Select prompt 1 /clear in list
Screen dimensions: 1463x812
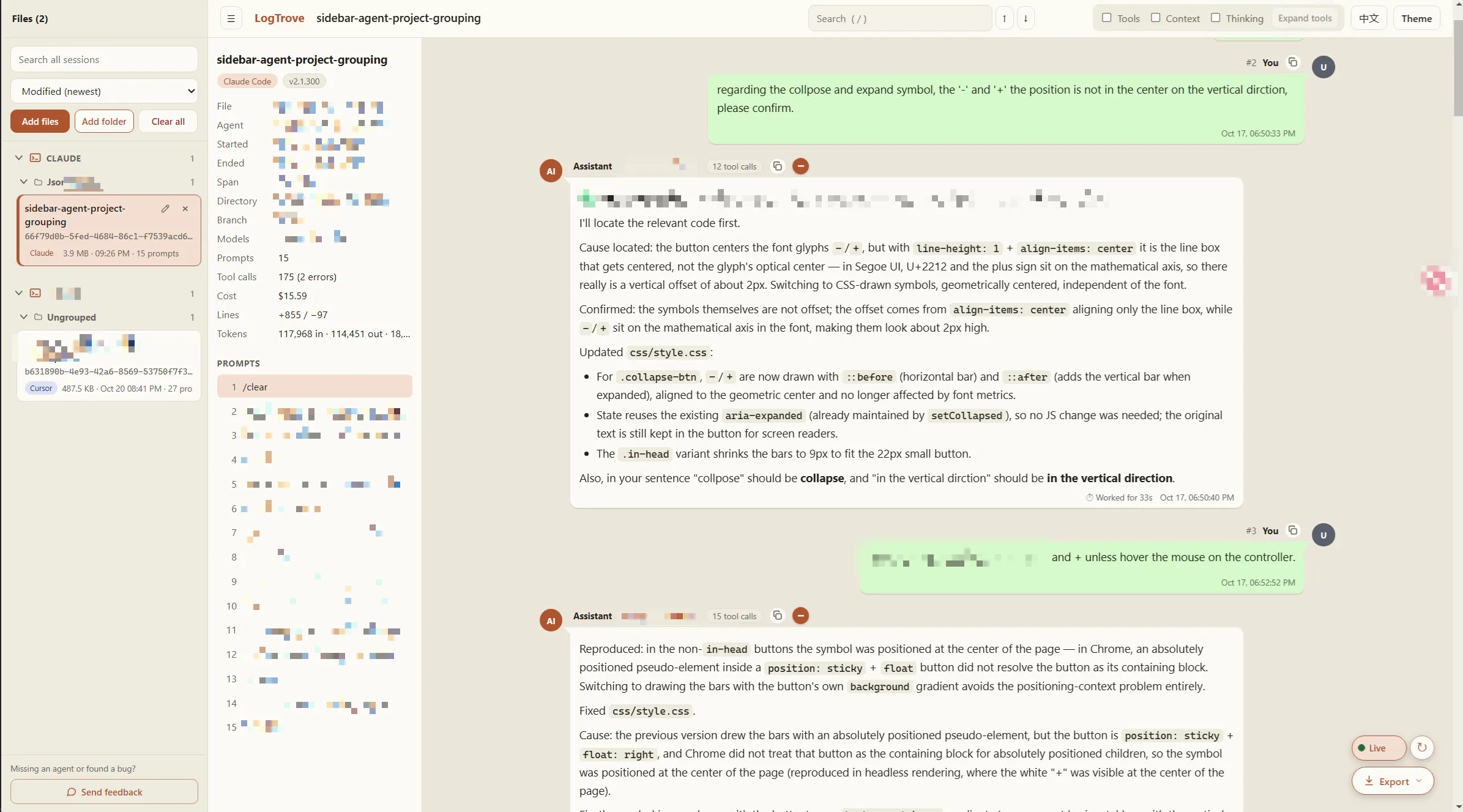pyautogui.click(x=315, y=387)
